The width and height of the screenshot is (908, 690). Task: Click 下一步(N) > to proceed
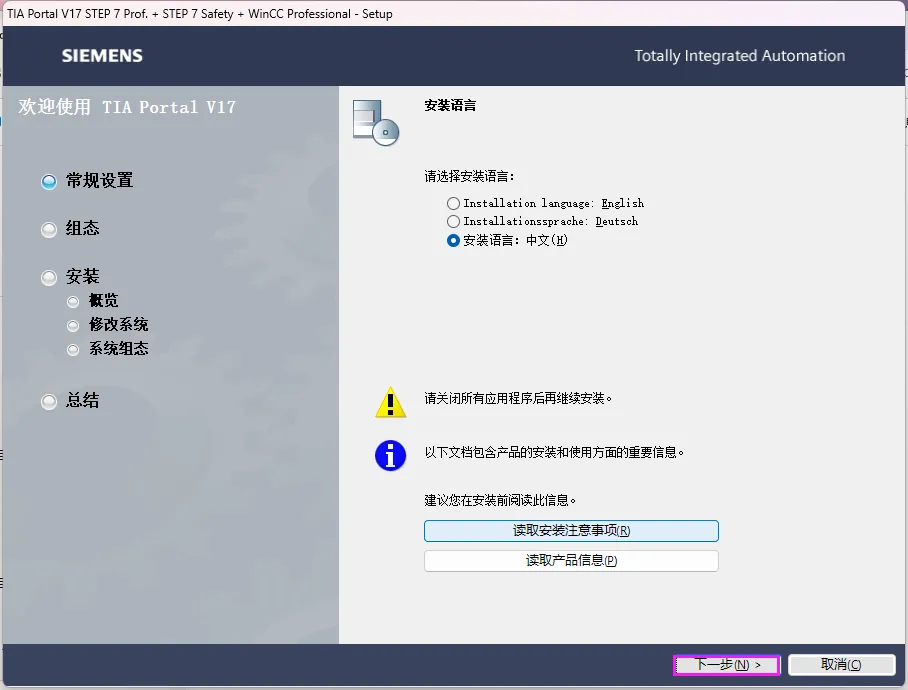click(727, 665)
